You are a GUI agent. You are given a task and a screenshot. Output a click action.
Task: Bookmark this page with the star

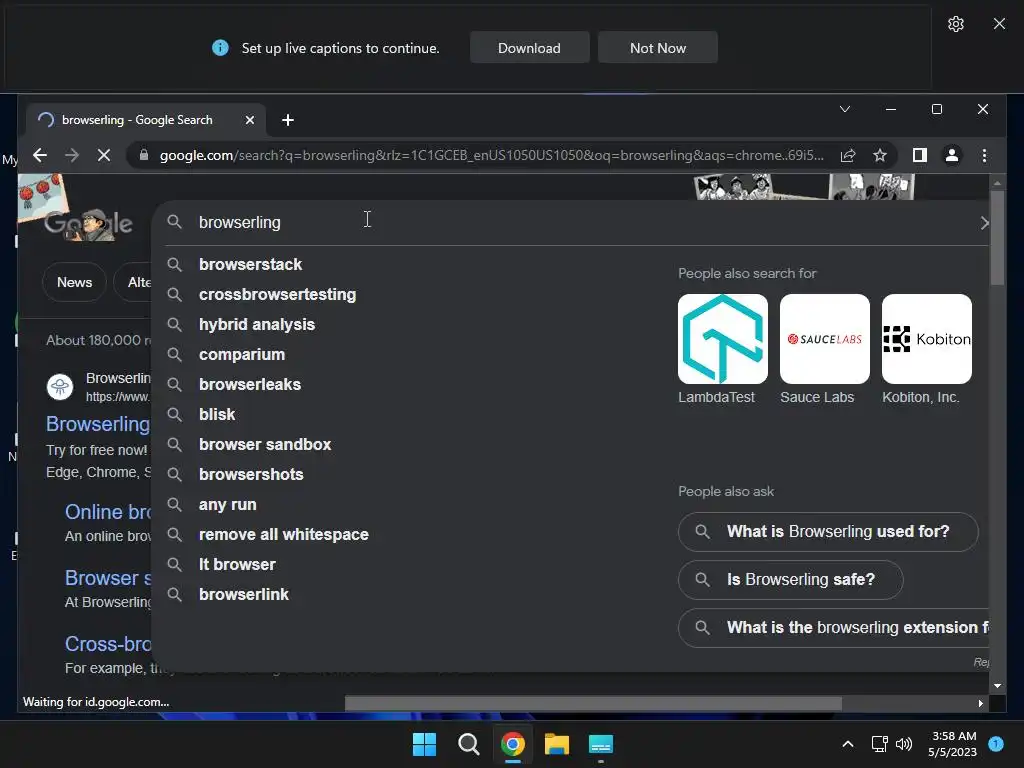click(x=880, y=155)
